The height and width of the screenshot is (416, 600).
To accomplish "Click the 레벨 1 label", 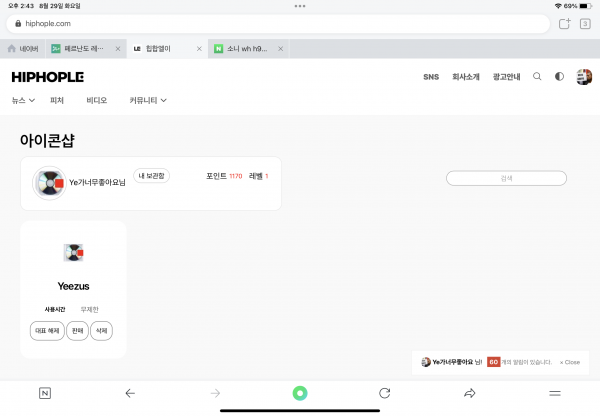I will [x=259, y=176].
